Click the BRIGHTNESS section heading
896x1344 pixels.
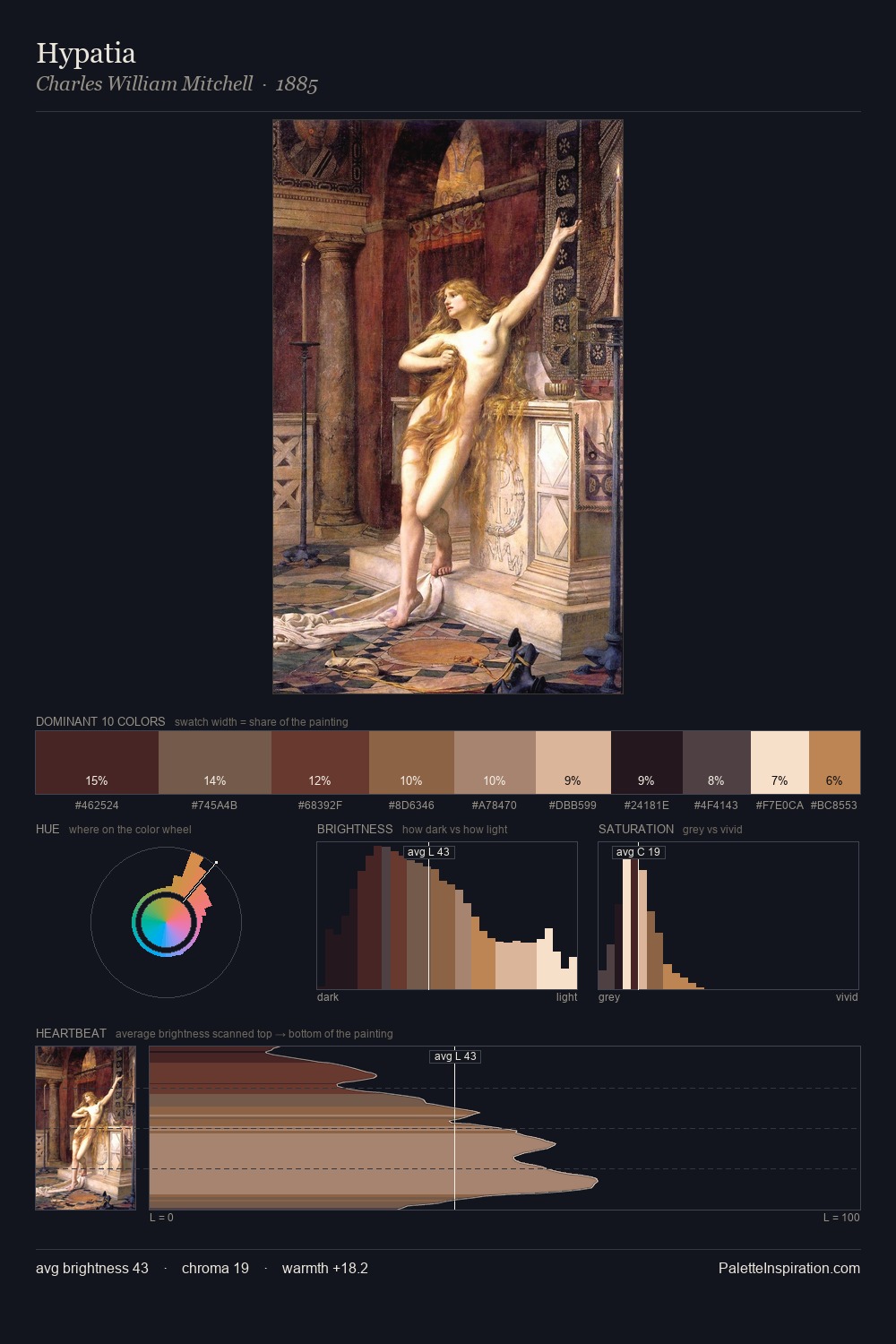click(x=355, y=829)
